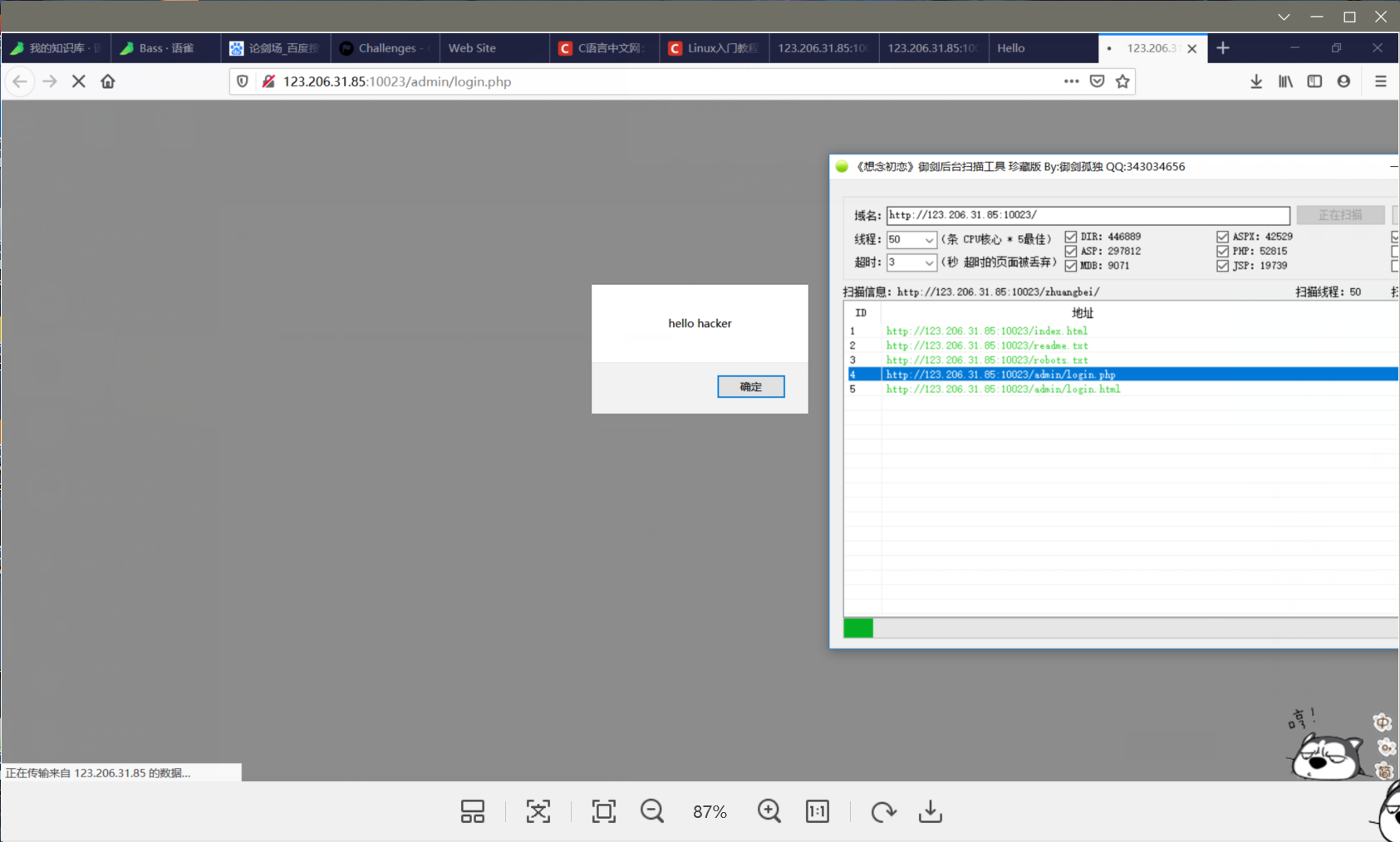Select scan result admin/login.html row
1400x842 pixels.
pyautogui.click(x=1122, y=389)
